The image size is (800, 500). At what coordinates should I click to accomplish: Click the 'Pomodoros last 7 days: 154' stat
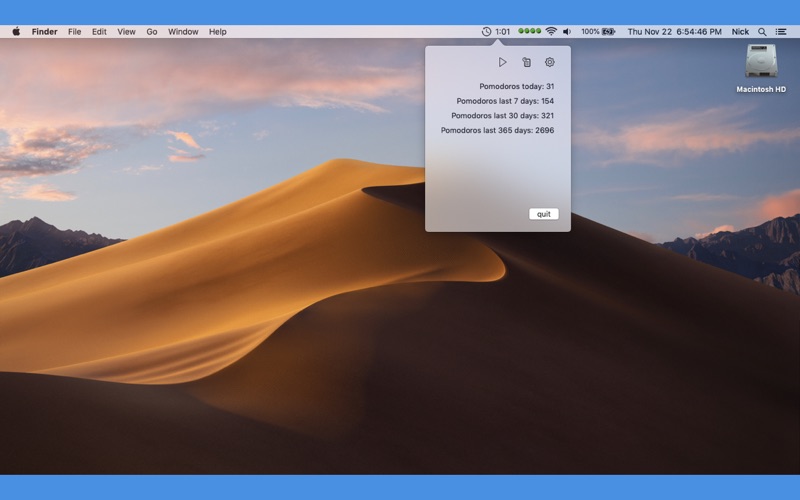coord(505,101)
